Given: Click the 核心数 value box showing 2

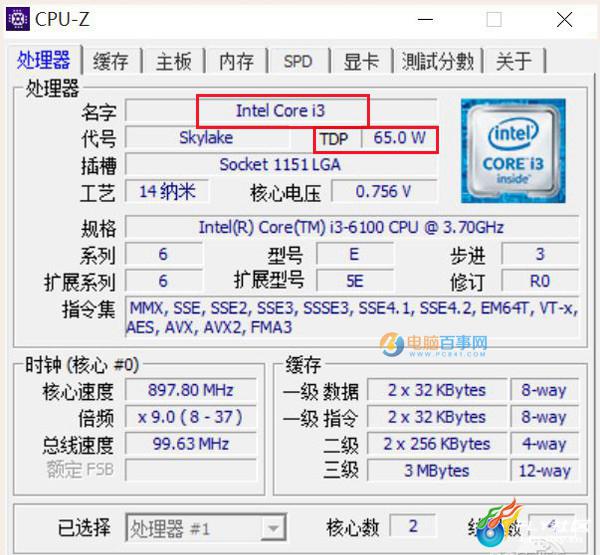Looking at the screenshot, I should coord(413,526).
